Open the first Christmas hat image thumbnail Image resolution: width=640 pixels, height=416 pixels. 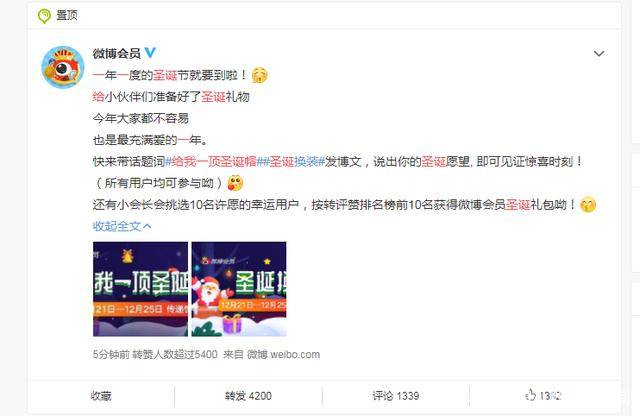click(x=140, y=289)
